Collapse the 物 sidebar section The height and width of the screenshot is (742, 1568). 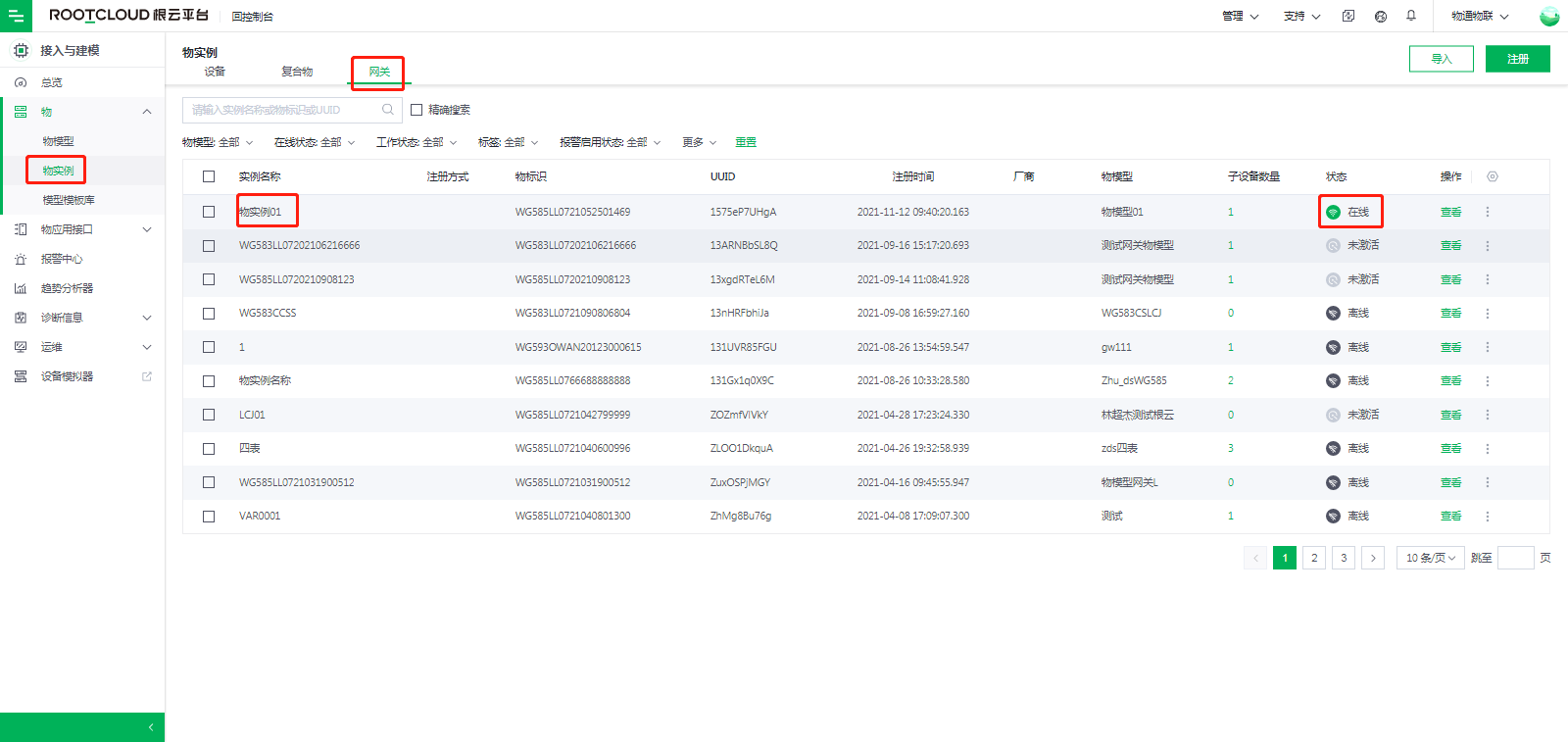(147, 112)
